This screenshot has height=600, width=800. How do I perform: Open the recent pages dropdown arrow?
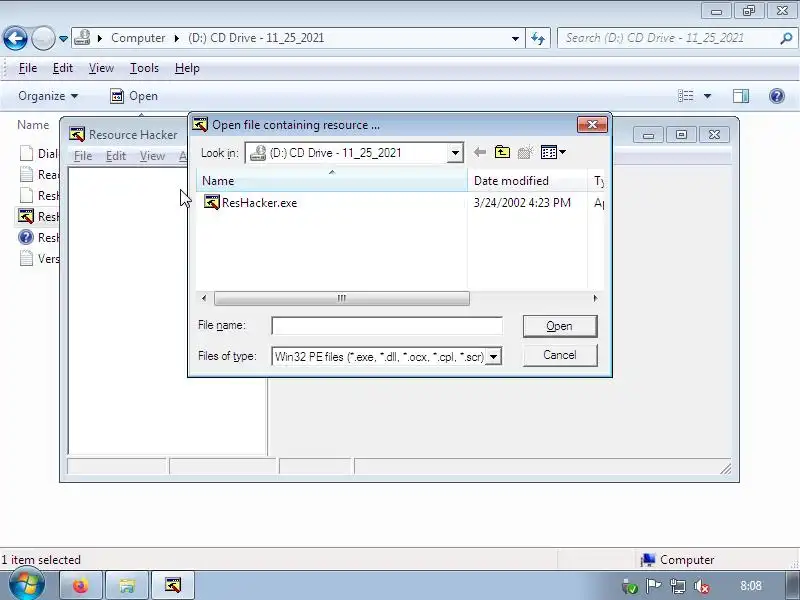pyautogui.click(x=63, y=38)
